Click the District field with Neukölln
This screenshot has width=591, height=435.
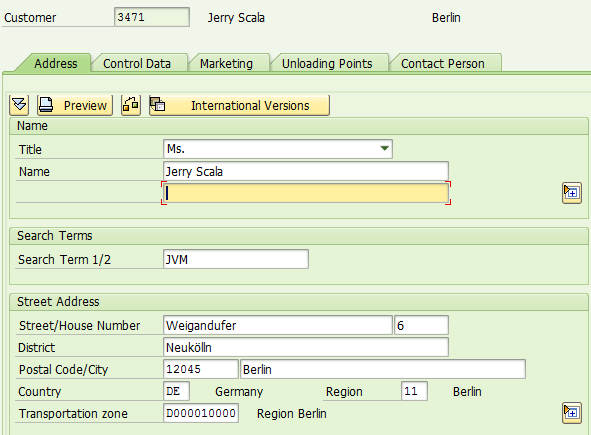click(306, 347)
